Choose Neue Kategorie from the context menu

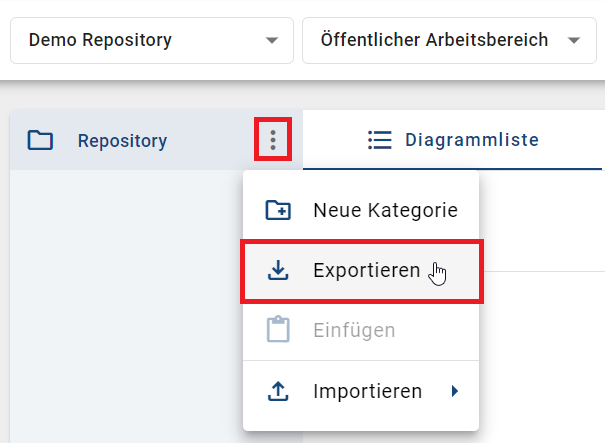click(384, 210)
